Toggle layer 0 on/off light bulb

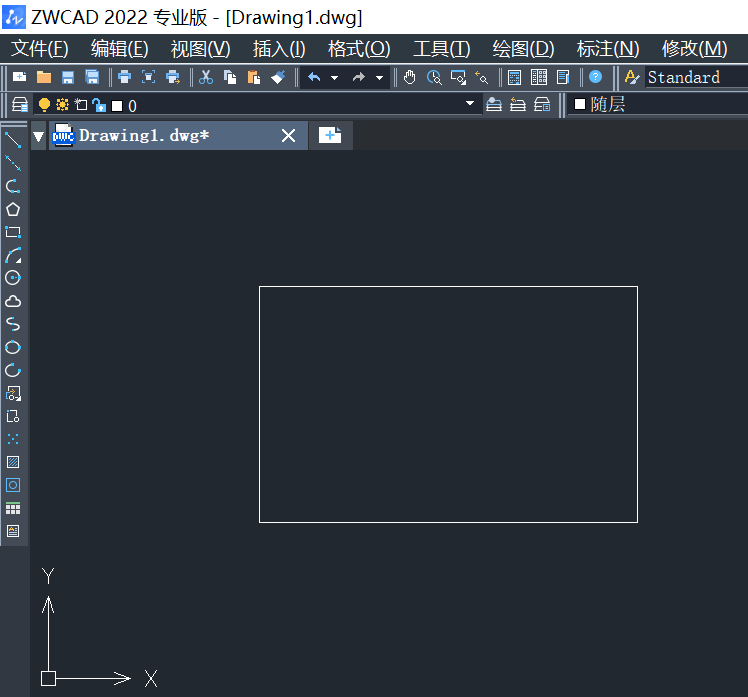tap(44, 104)
